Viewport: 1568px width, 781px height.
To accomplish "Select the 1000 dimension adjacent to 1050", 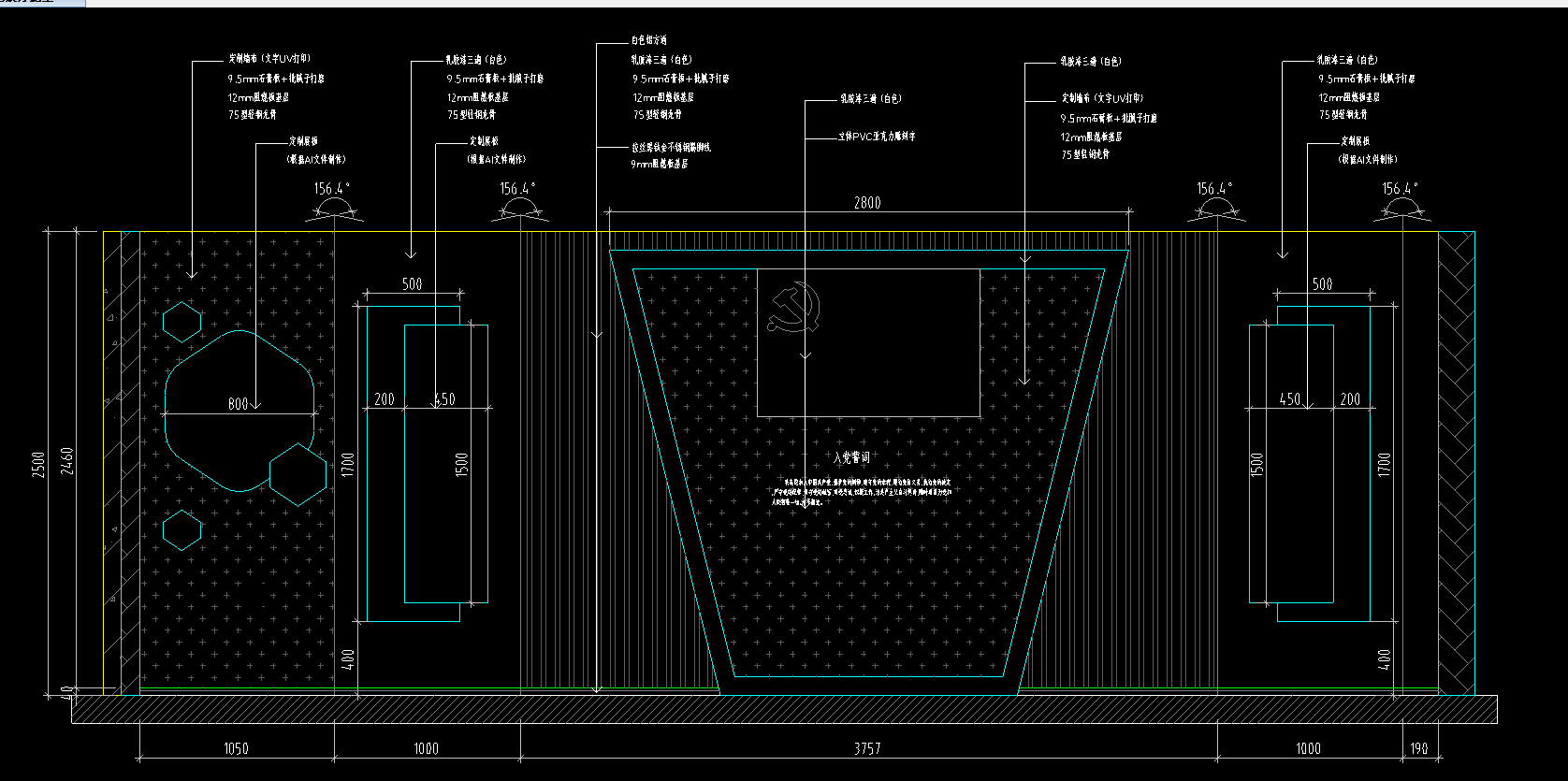I will 426,748.
